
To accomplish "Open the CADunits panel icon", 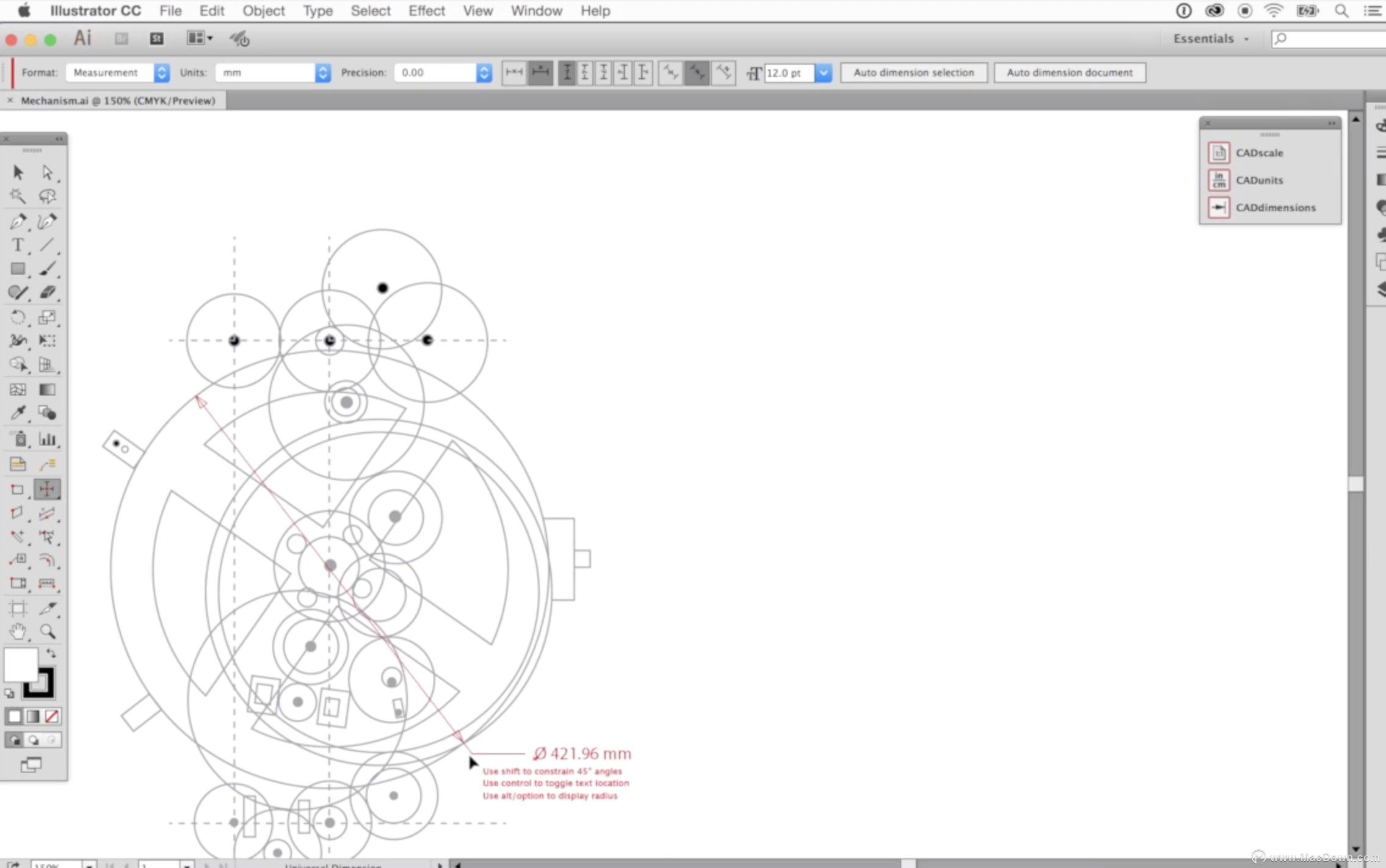I will (1219, 180).
